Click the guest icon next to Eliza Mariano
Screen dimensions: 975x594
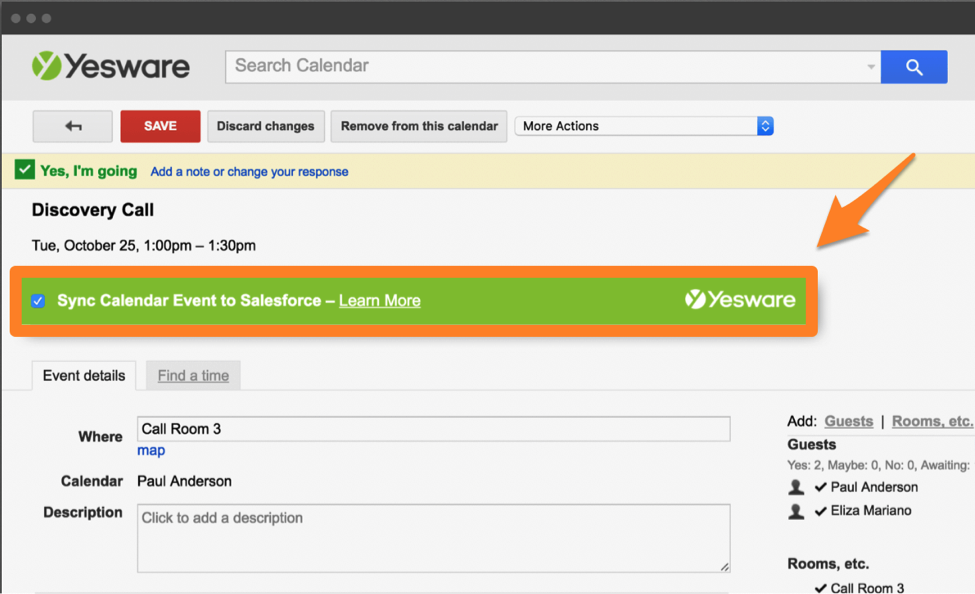pos(795,511)
